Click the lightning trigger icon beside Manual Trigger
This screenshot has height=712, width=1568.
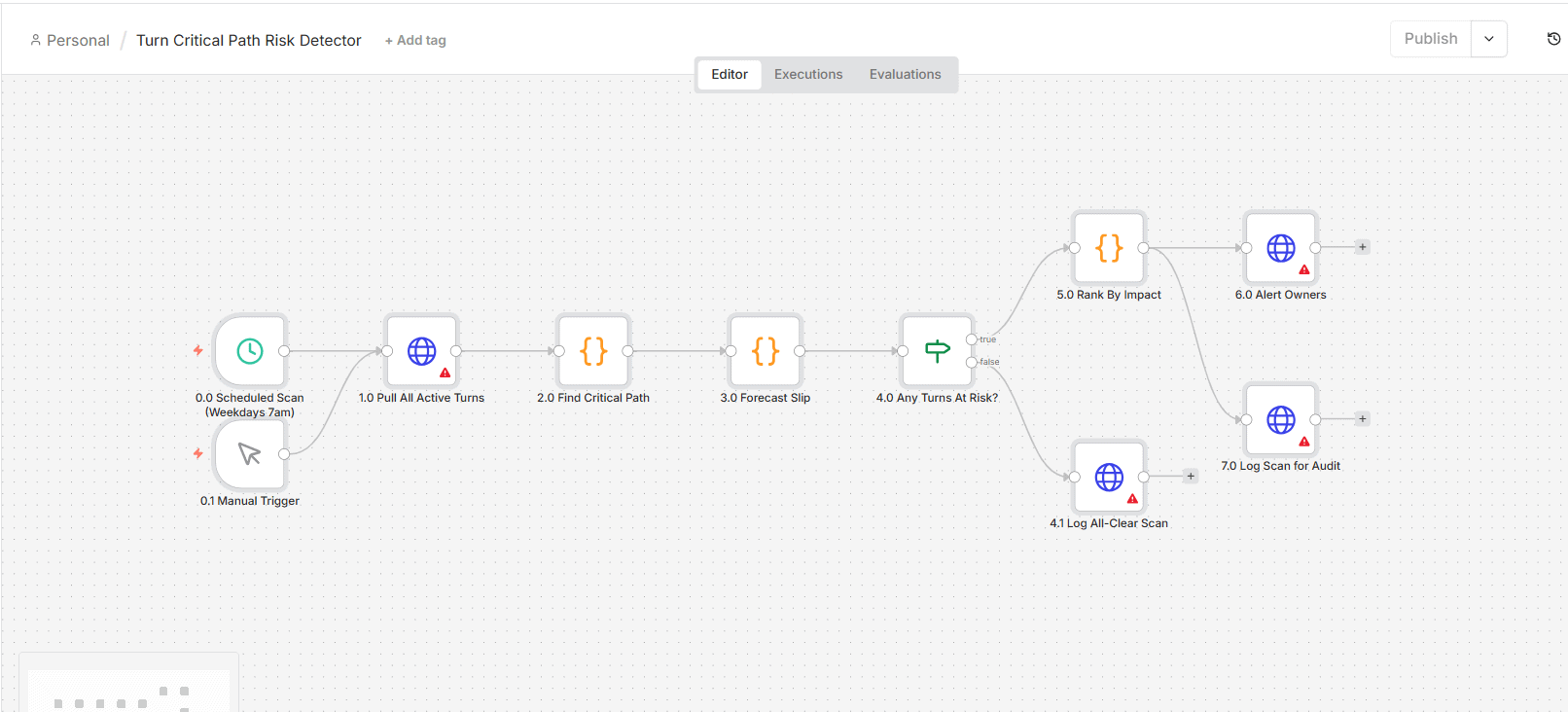pos(198,453)
